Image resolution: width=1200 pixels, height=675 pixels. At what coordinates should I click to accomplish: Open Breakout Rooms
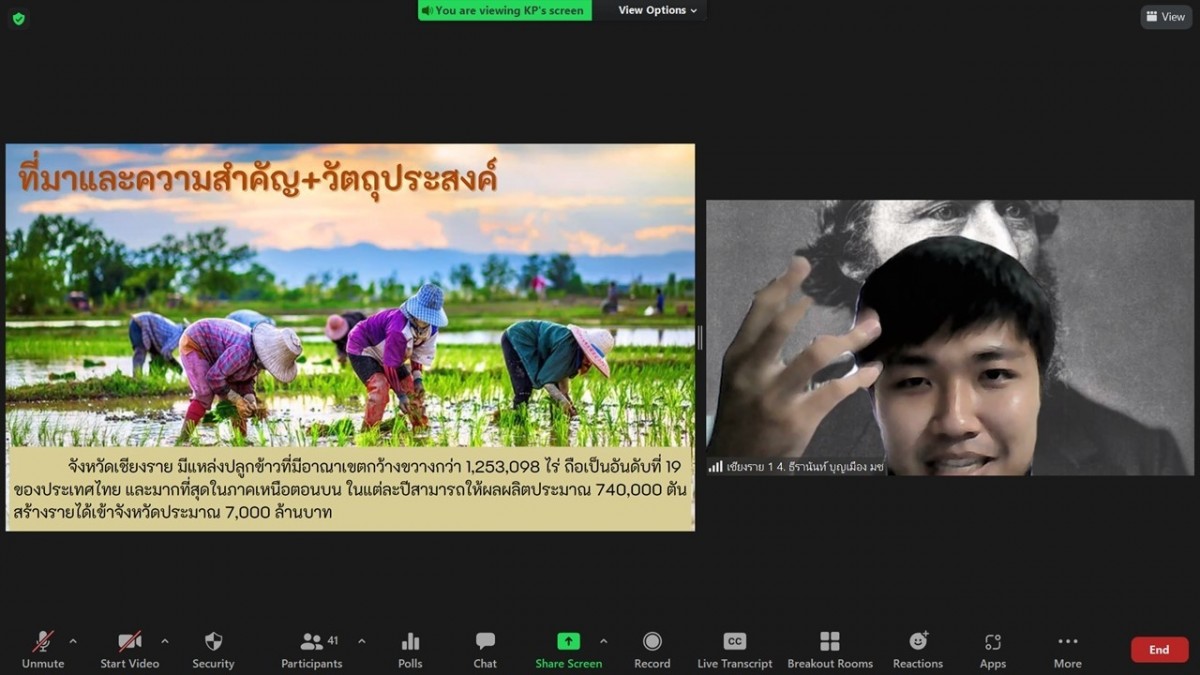pyautogui.click(x=830, y=650)
